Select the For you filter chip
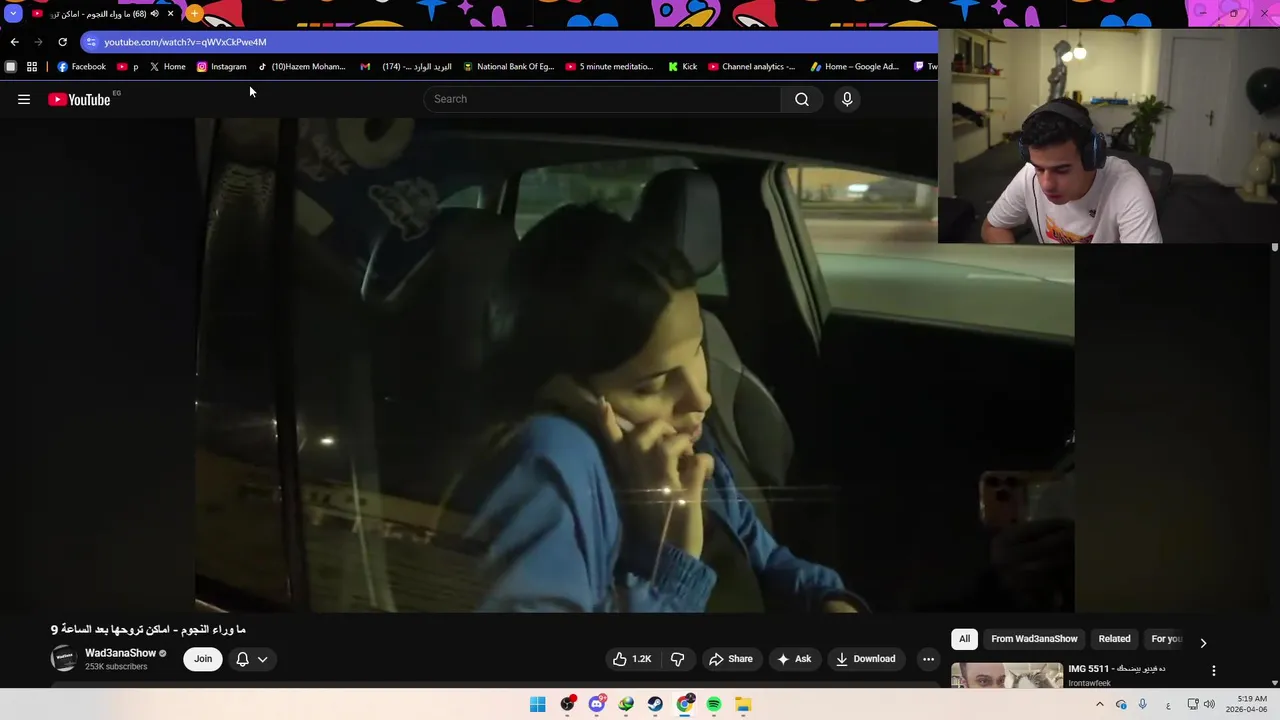This screenshot has height=720, width=1280. [x=1166, y=639]
